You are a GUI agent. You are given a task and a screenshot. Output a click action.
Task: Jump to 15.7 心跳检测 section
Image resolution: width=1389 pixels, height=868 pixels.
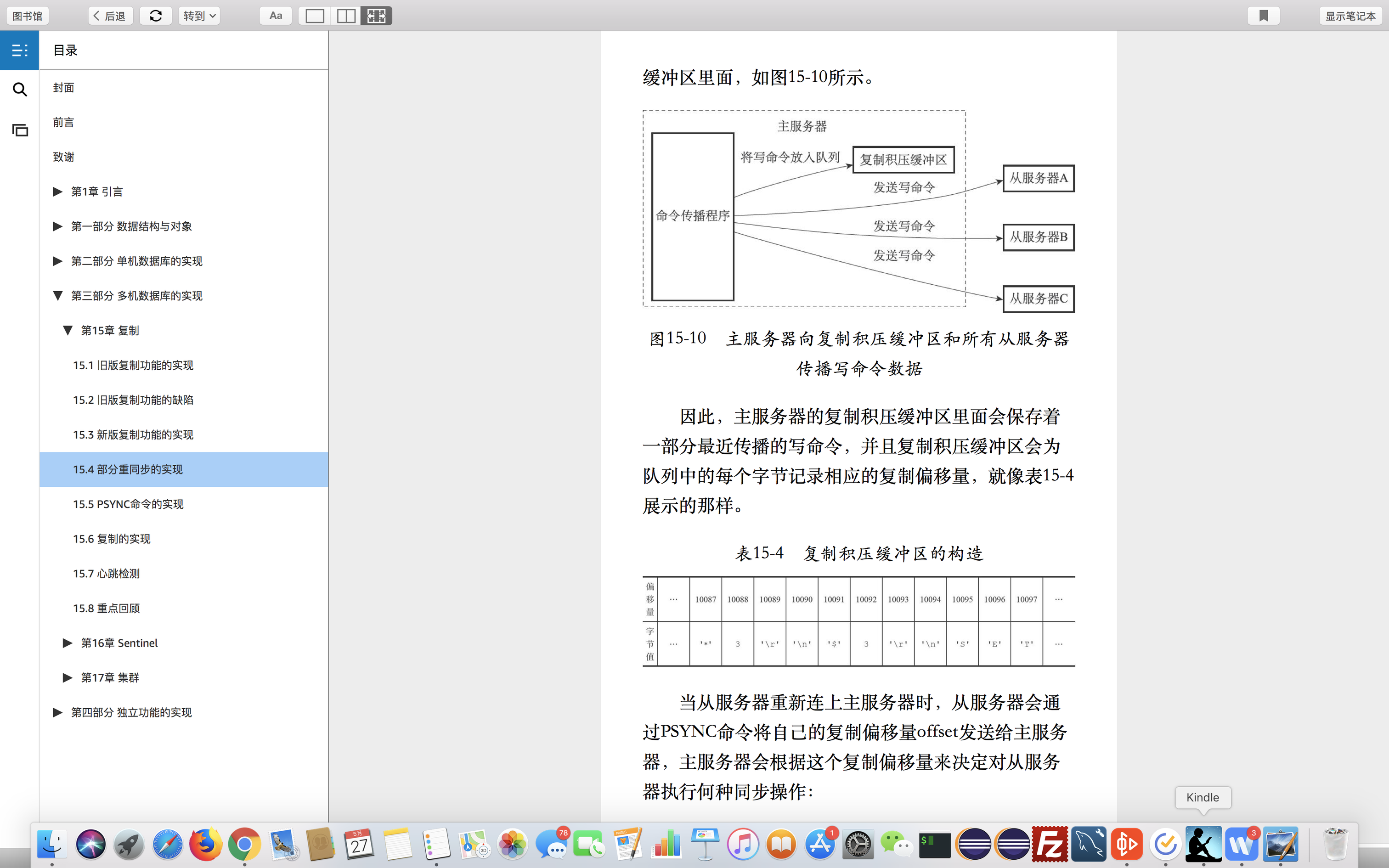(x=106, y=574)
